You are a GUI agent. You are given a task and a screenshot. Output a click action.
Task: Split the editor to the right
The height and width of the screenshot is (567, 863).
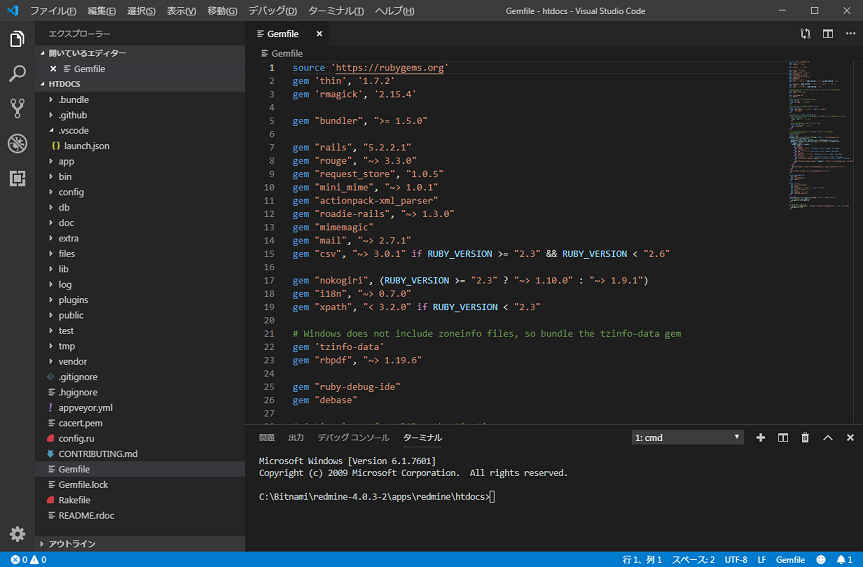coord(828,34)
